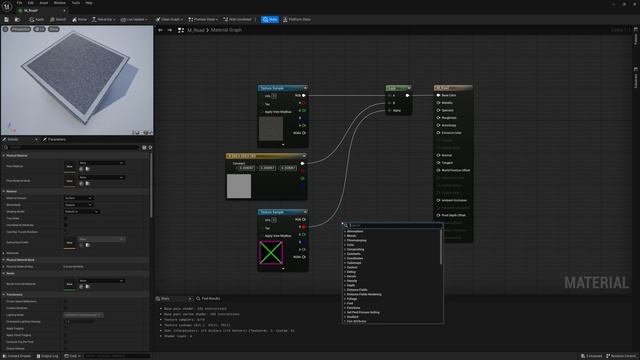
Task: Open the Shading Model dropdown
Action: tap(82, 211)
